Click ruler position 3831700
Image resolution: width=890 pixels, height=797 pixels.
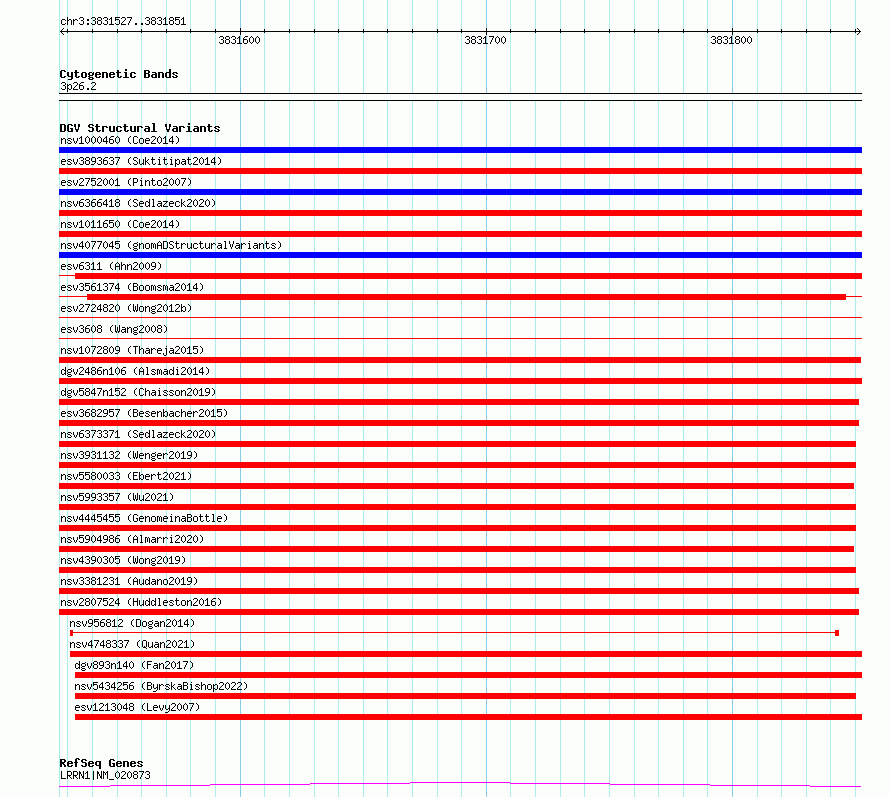485,40
